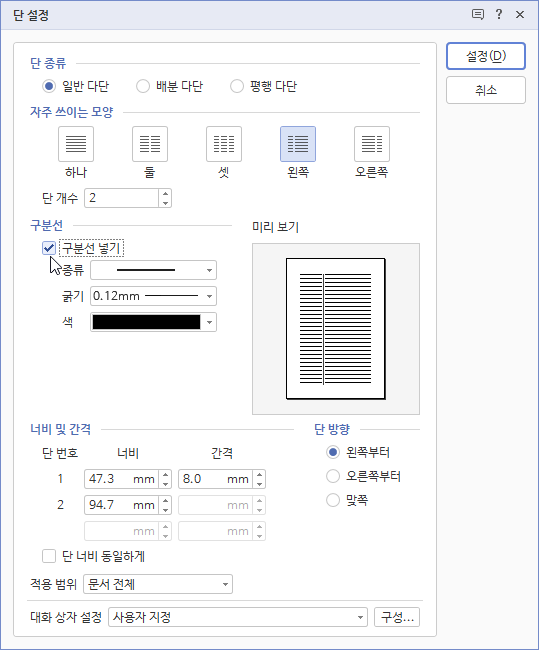Increase 단 개수 with the up arrow
The image size is (539, 650).
tap(165, 193)
